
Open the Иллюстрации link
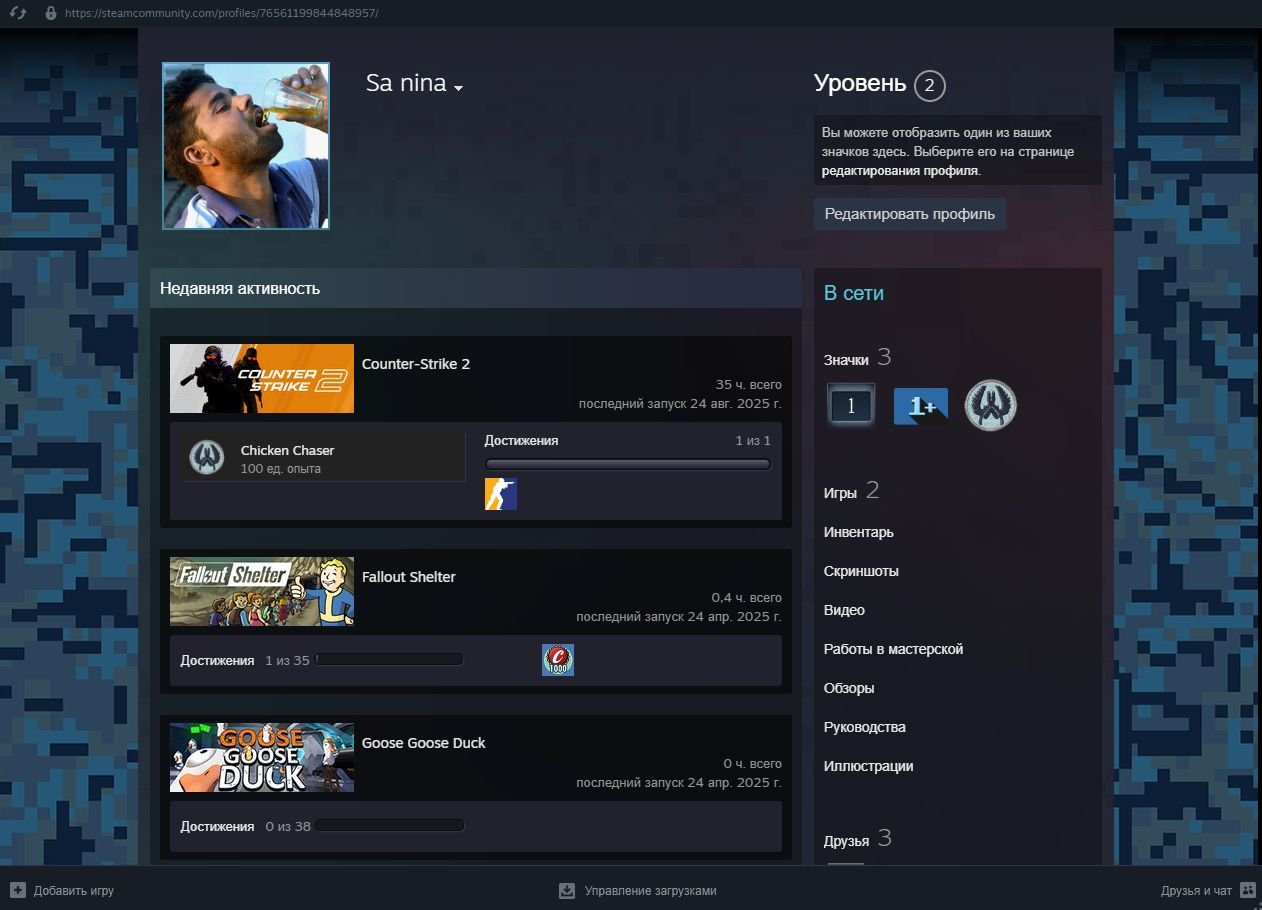868,766
